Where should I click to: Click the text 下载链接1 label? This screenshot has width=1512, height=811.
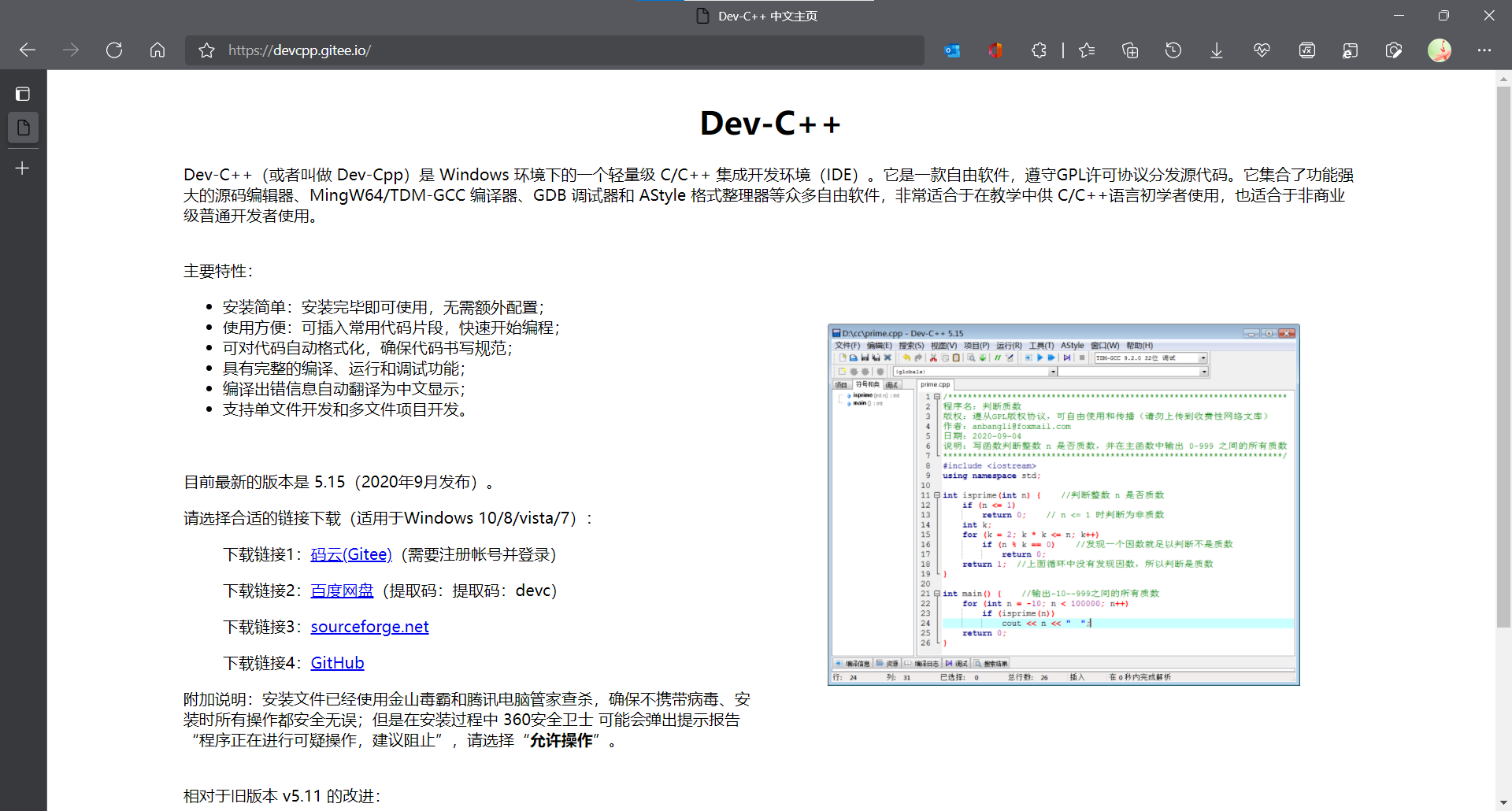pos(262,554)
